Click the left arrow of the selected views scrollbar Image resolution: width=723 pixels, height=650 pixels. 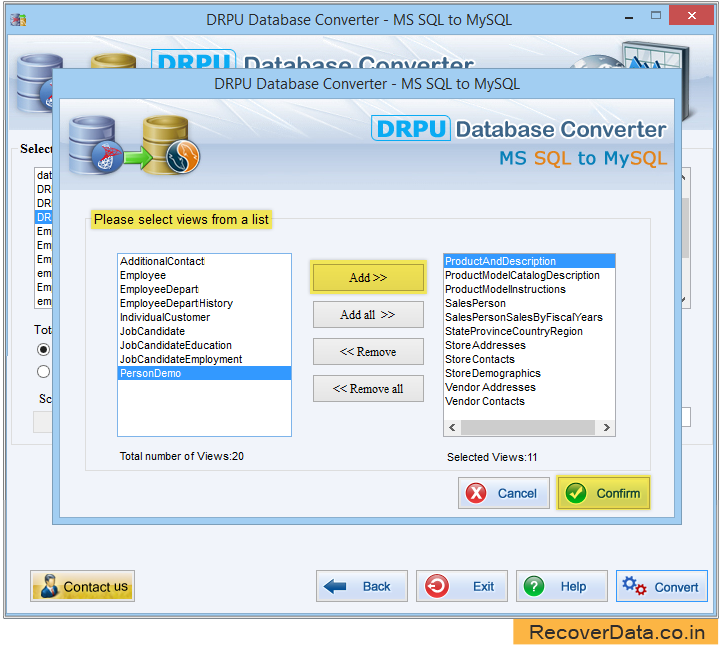(x=452, y=427)
